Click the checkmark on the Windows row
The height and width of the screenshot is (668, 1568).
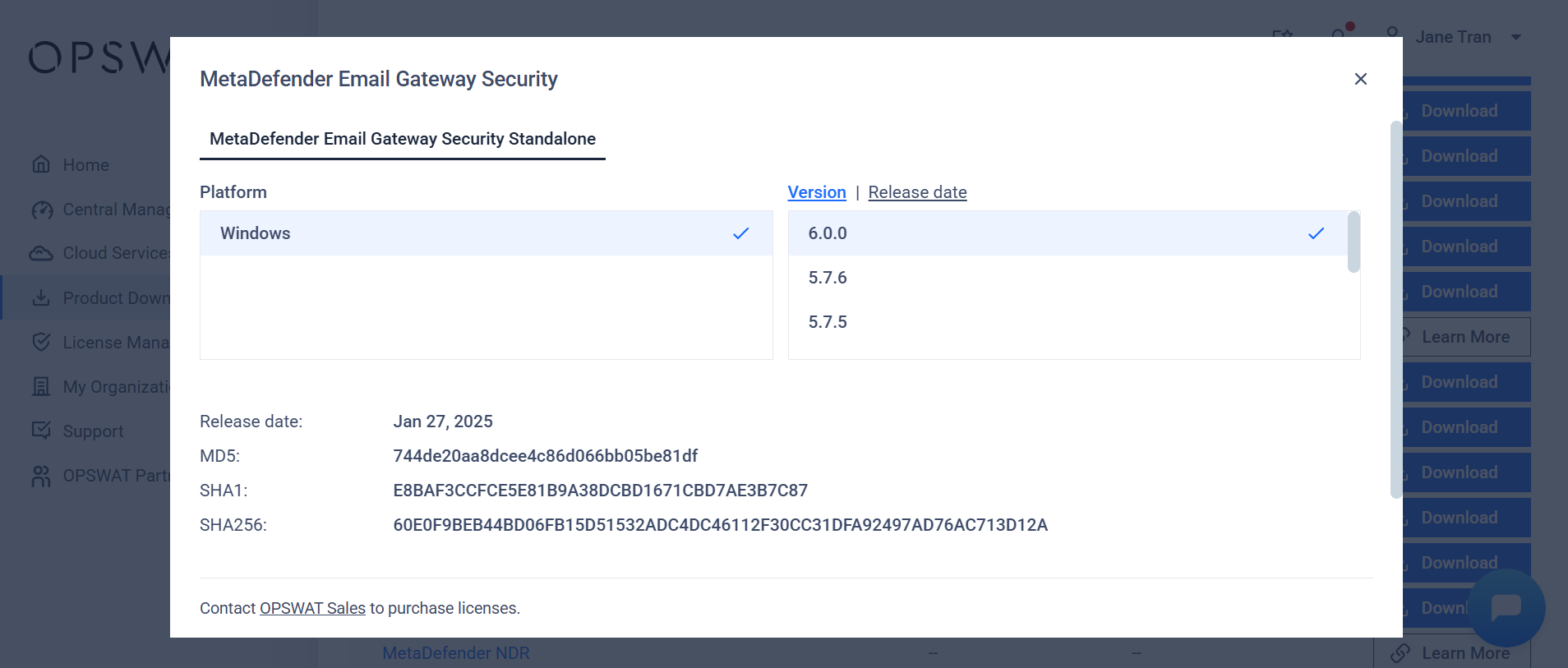point(741,233)
